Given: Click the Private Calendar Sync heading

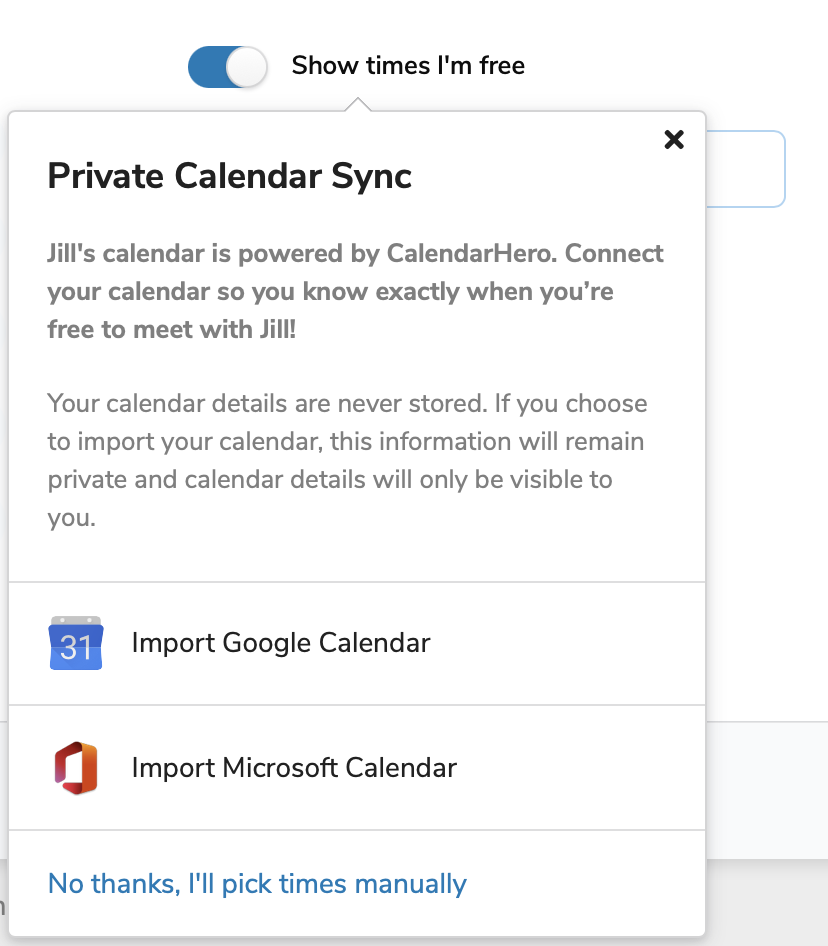Looking at the screenshot, I should point(230,177).
